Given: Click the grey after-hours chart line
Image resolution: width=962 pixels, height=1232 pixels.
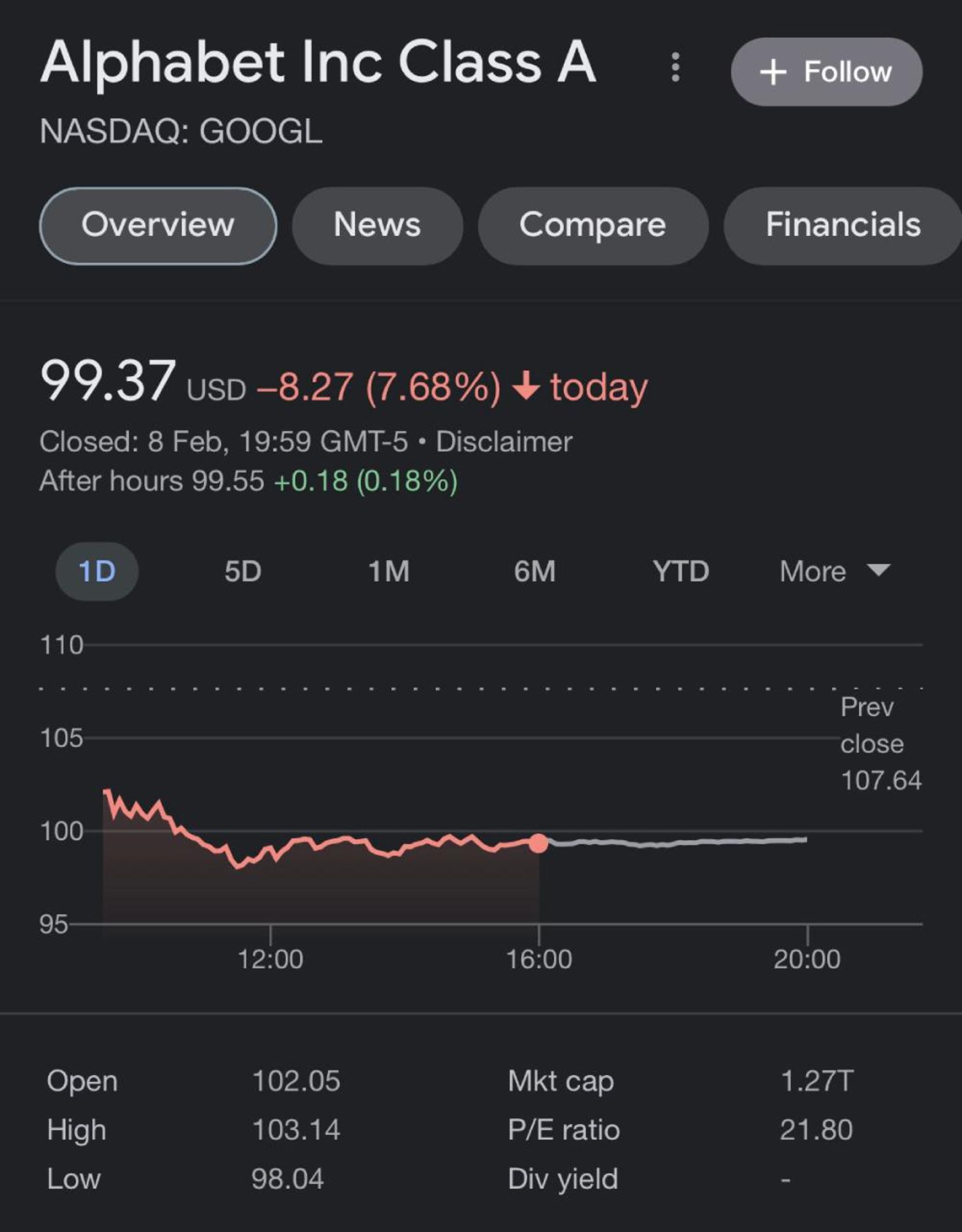Looking at the screenshot, I should pyautogui.click(x=677, y=843).
